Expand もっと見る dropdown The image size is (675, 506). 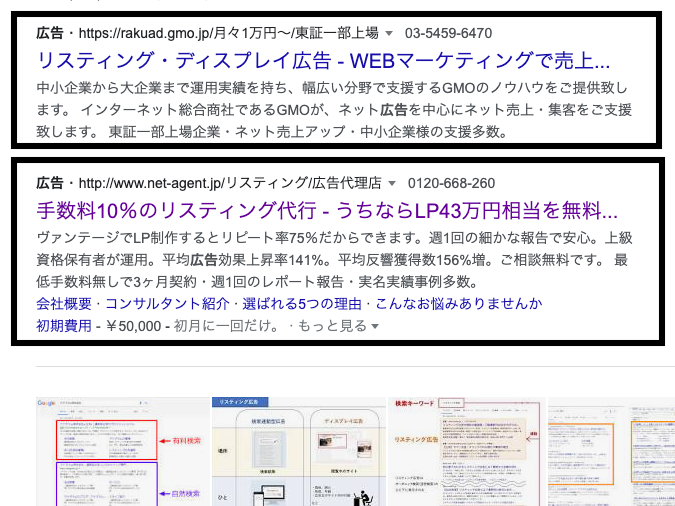point(338,326)
